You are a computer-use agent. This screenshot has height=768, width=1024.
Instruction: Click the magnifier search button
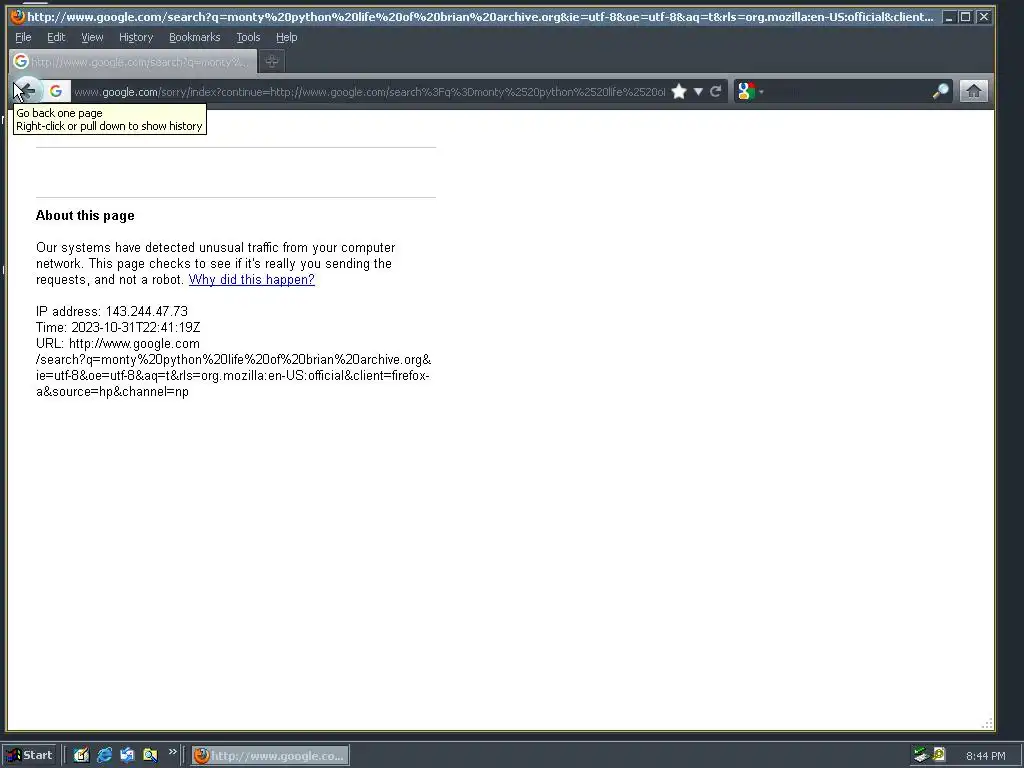940,91
